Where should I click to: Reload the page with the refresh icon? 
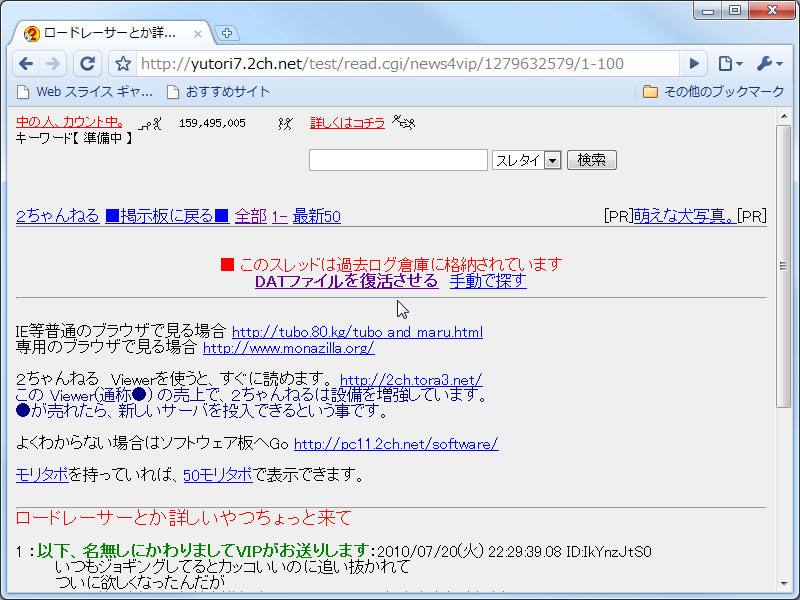point(87,61)
